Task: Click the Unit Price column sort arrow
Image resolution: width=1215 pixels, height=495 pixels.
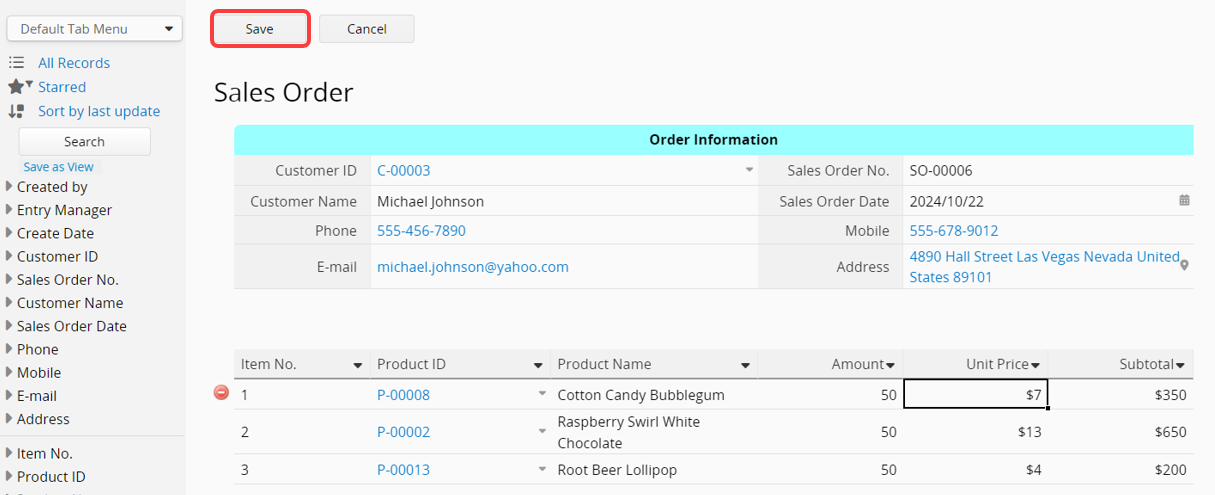Action: 1036,366
